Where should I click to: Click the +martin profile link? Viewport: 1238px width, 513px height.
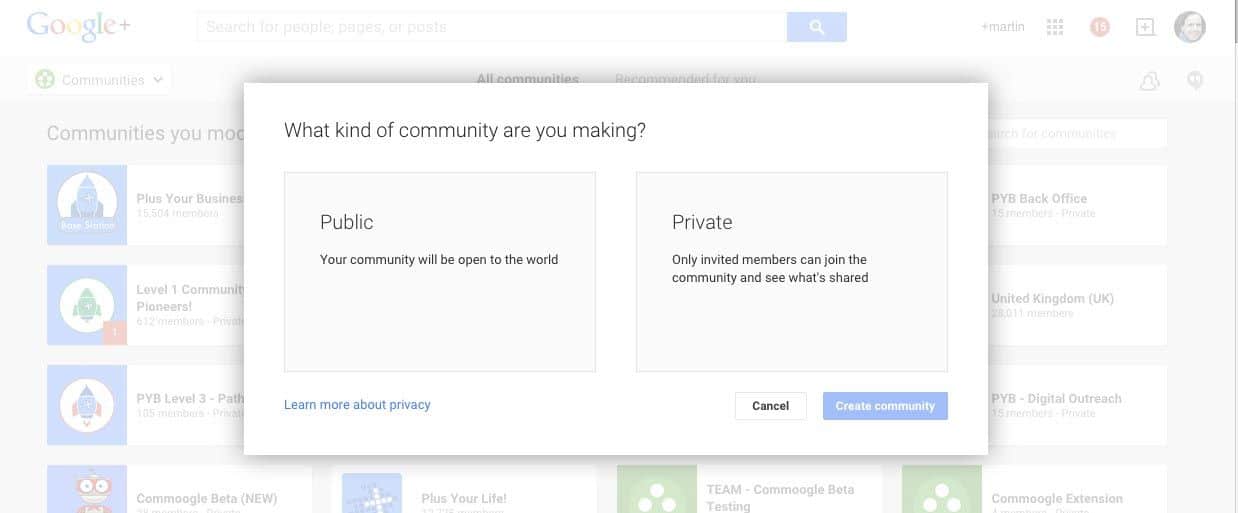[x=1002, y=27]
